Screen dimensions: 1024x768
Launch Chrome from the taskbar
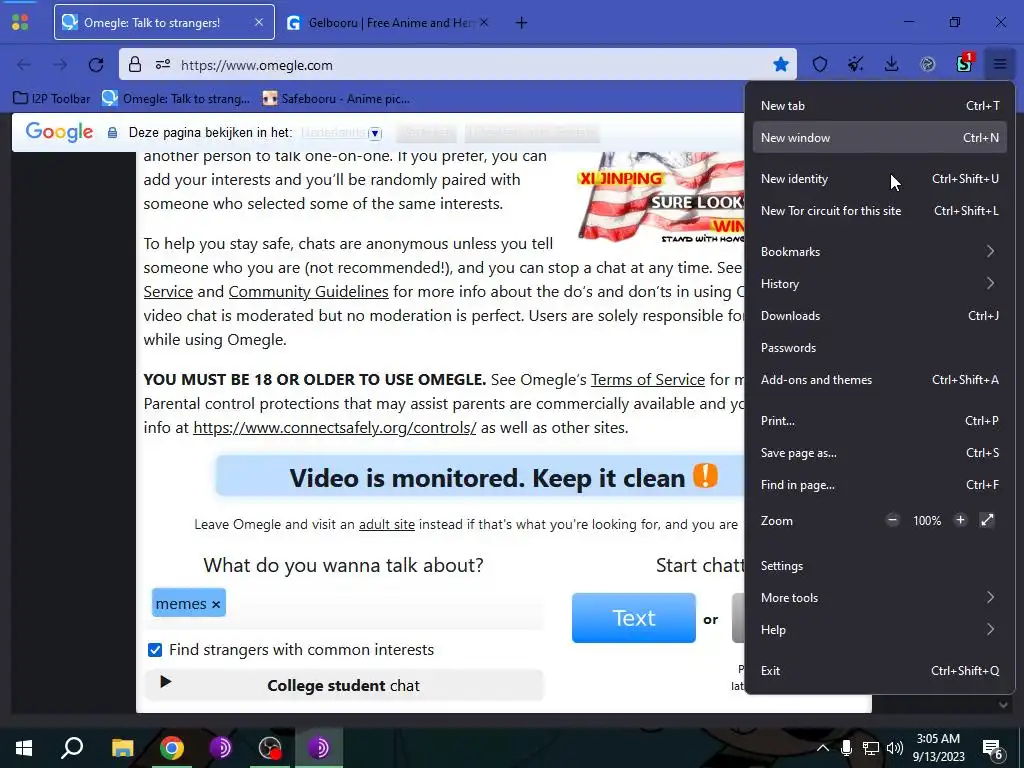point(172,748)
